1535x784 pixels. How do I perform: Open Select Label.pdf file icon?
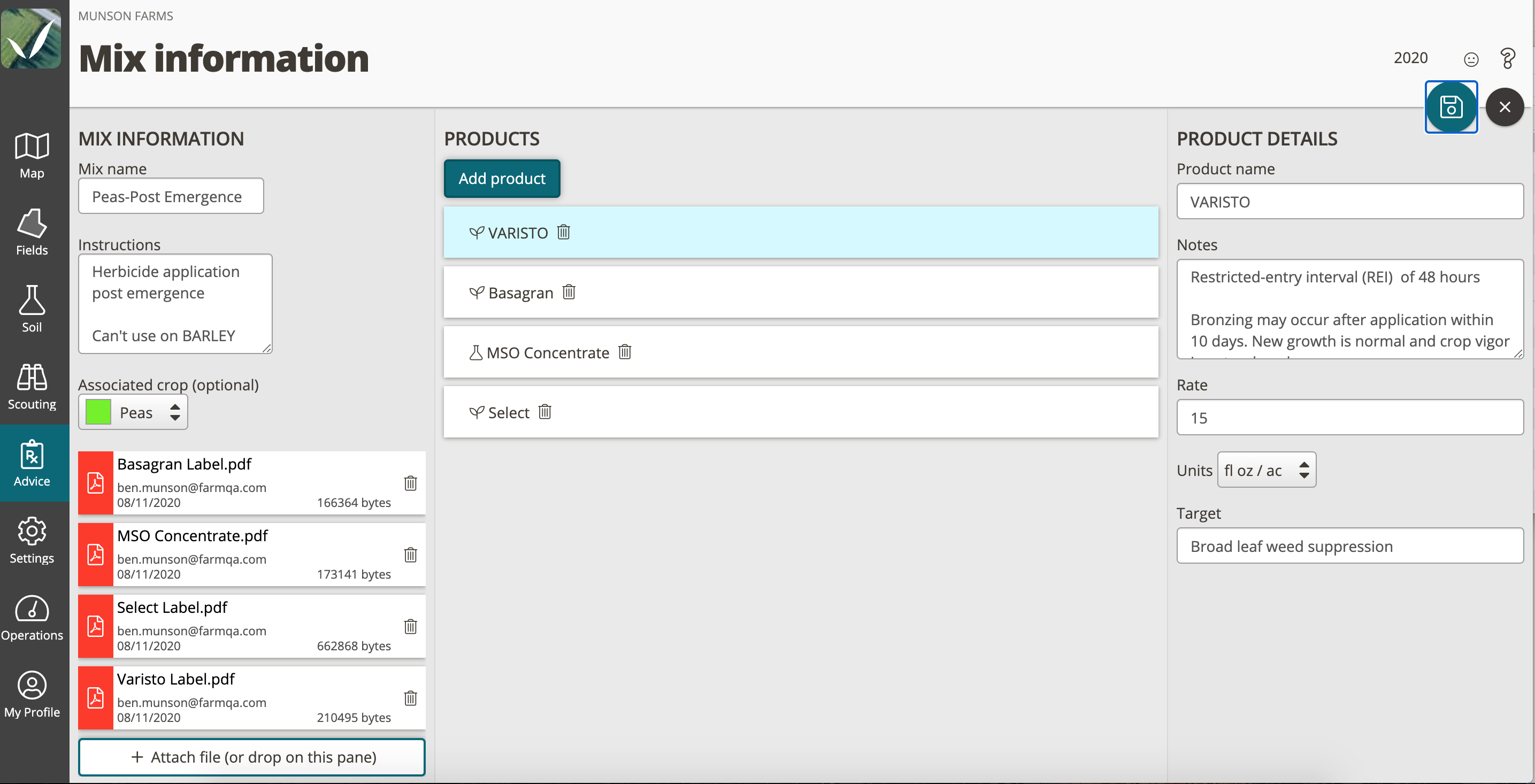click(x=95, y=626)
